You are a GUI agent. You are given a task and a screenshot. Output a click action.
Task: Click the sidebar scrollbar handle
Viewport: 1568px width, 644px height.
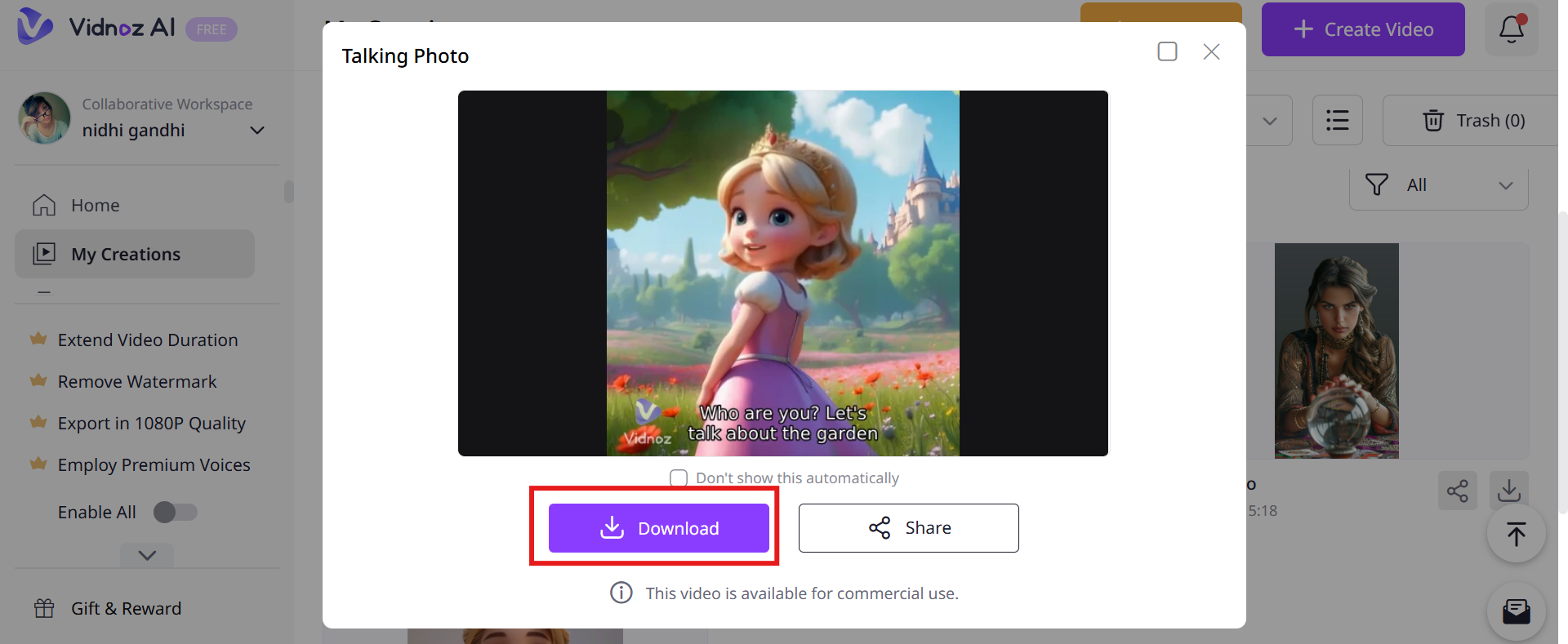[289, 192]
